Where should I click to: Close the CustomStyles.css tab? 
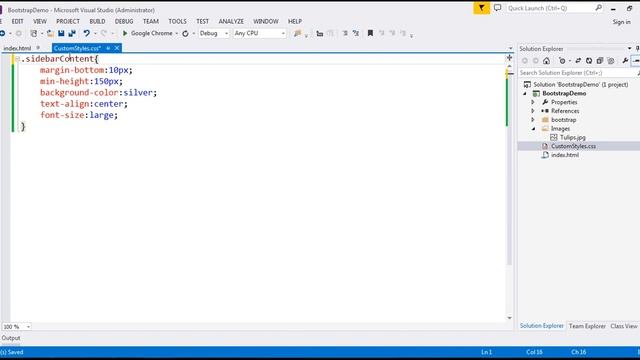coord(117,48)
